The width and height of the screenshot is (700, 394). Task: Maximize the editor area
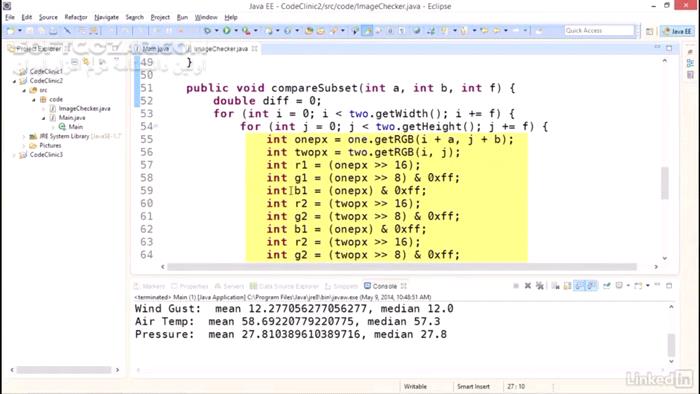[669, 48]
